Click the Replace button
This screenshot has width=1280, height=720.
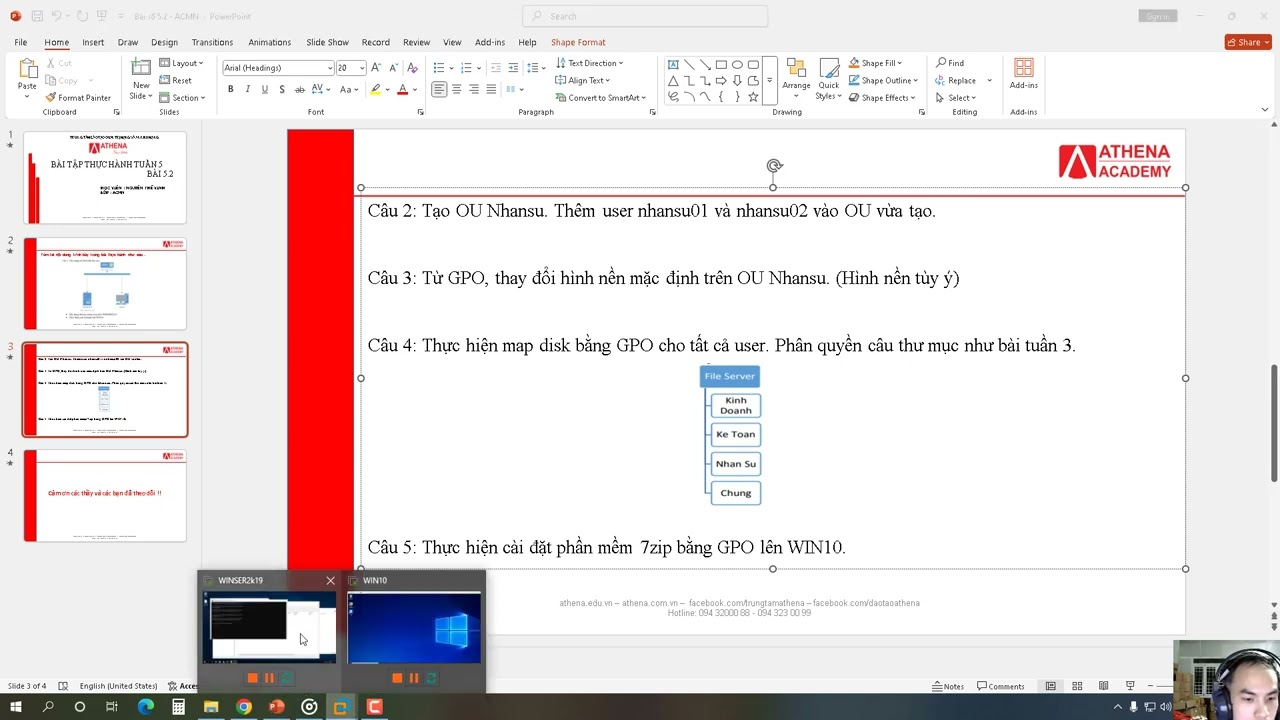tap(956, 80)
